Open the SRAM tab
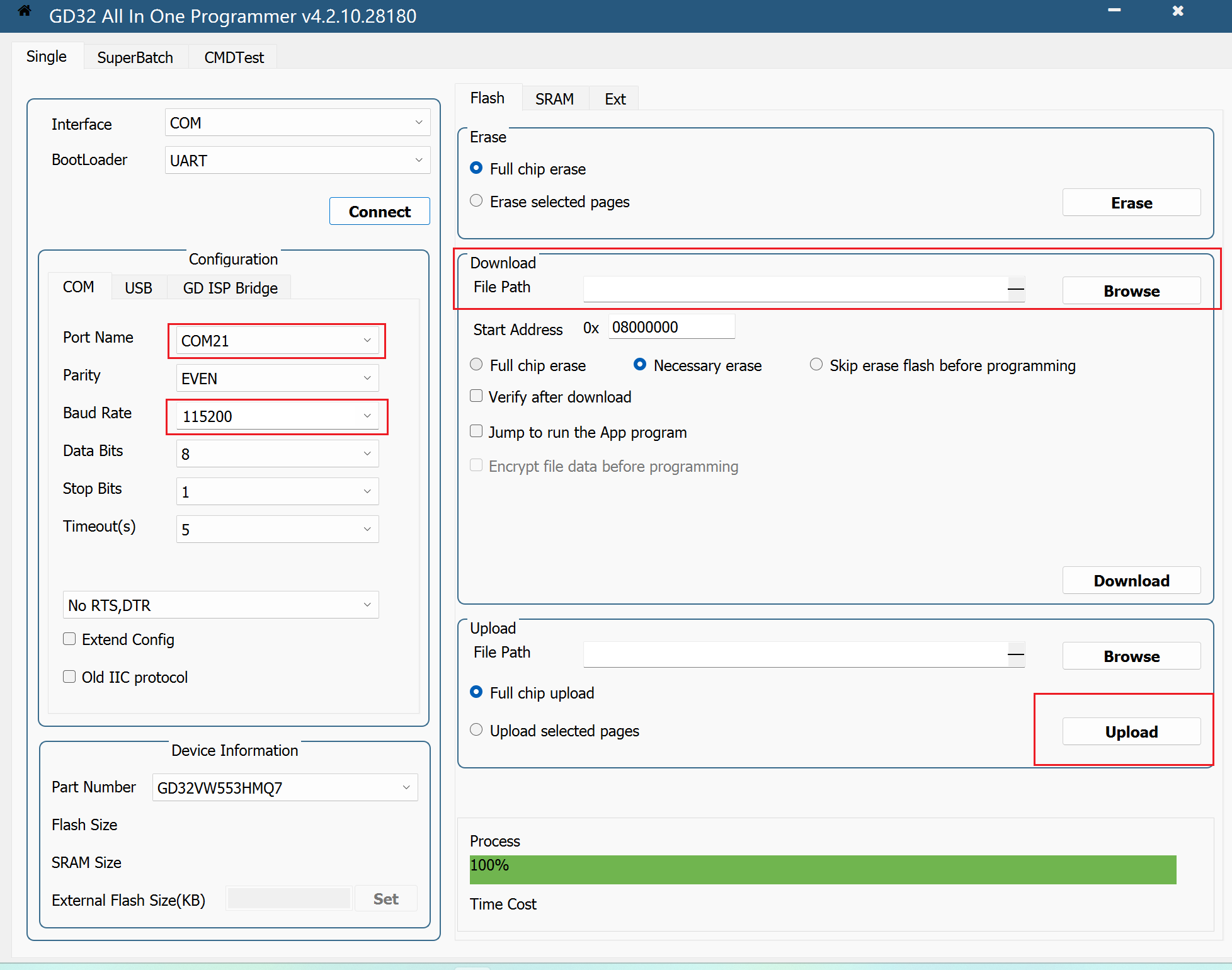 click(x=554, y=99)
